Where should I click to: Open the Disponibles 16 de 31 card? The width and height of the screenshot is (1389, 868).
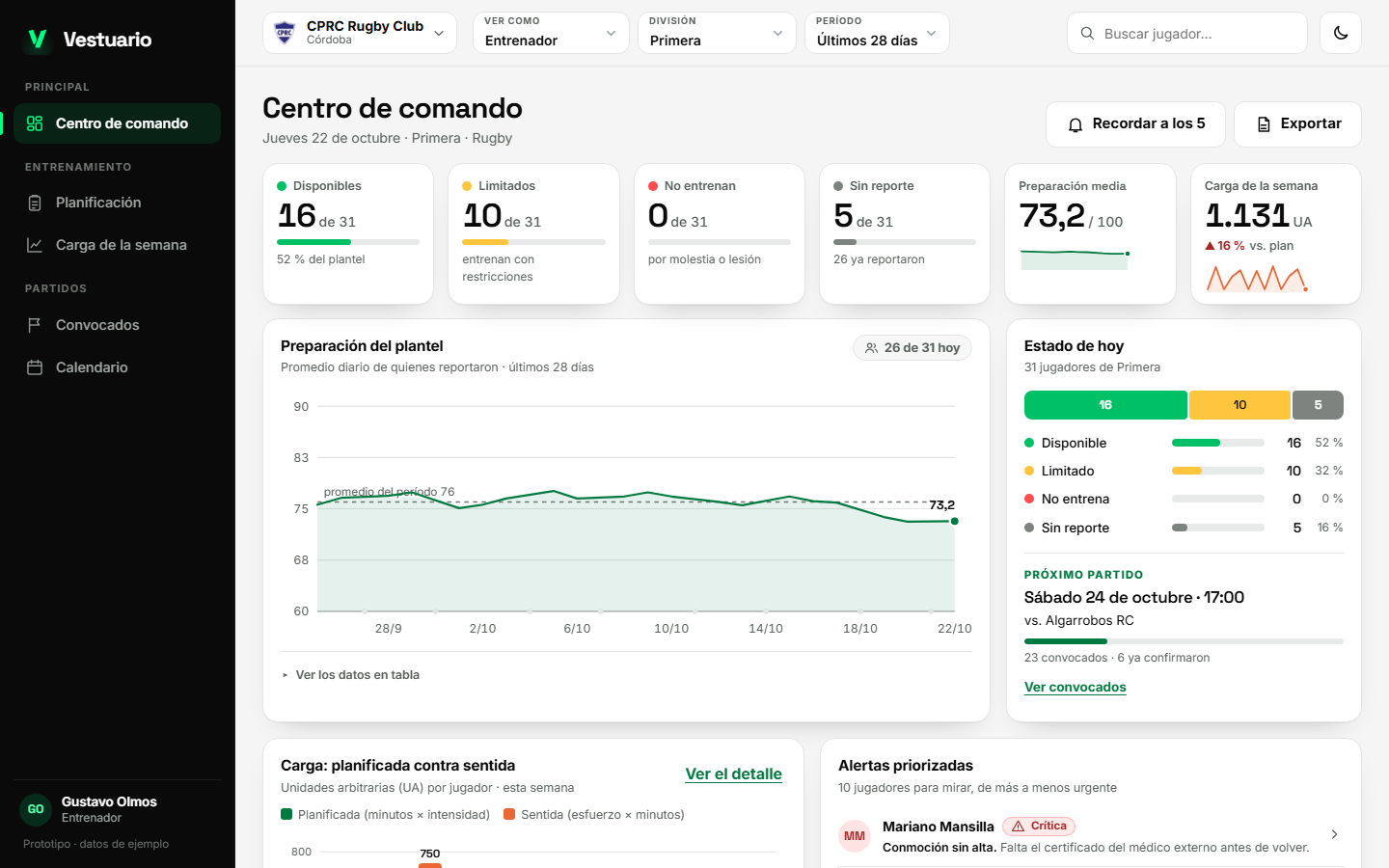pos(348,233)
